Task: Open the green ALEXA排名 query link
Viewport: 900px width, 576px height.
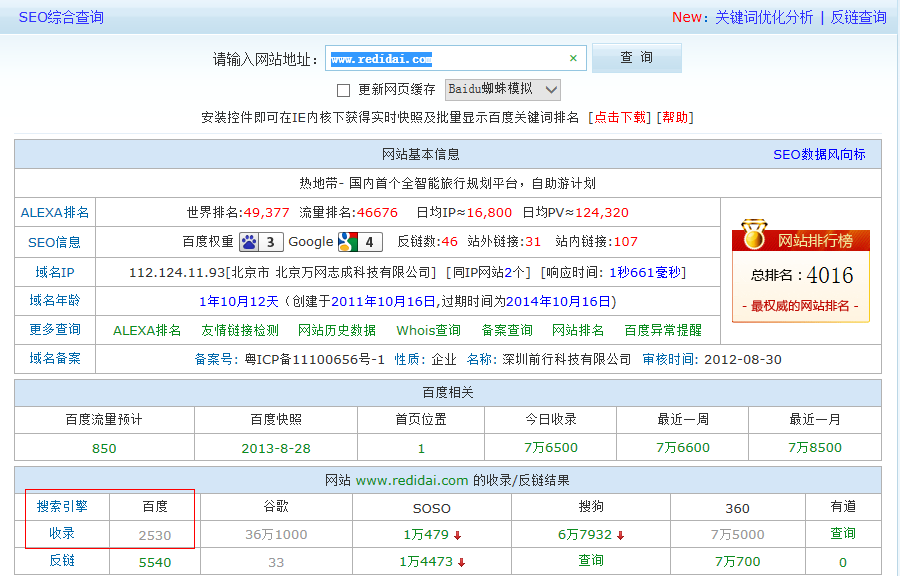Action: click(x=147, y=330)
